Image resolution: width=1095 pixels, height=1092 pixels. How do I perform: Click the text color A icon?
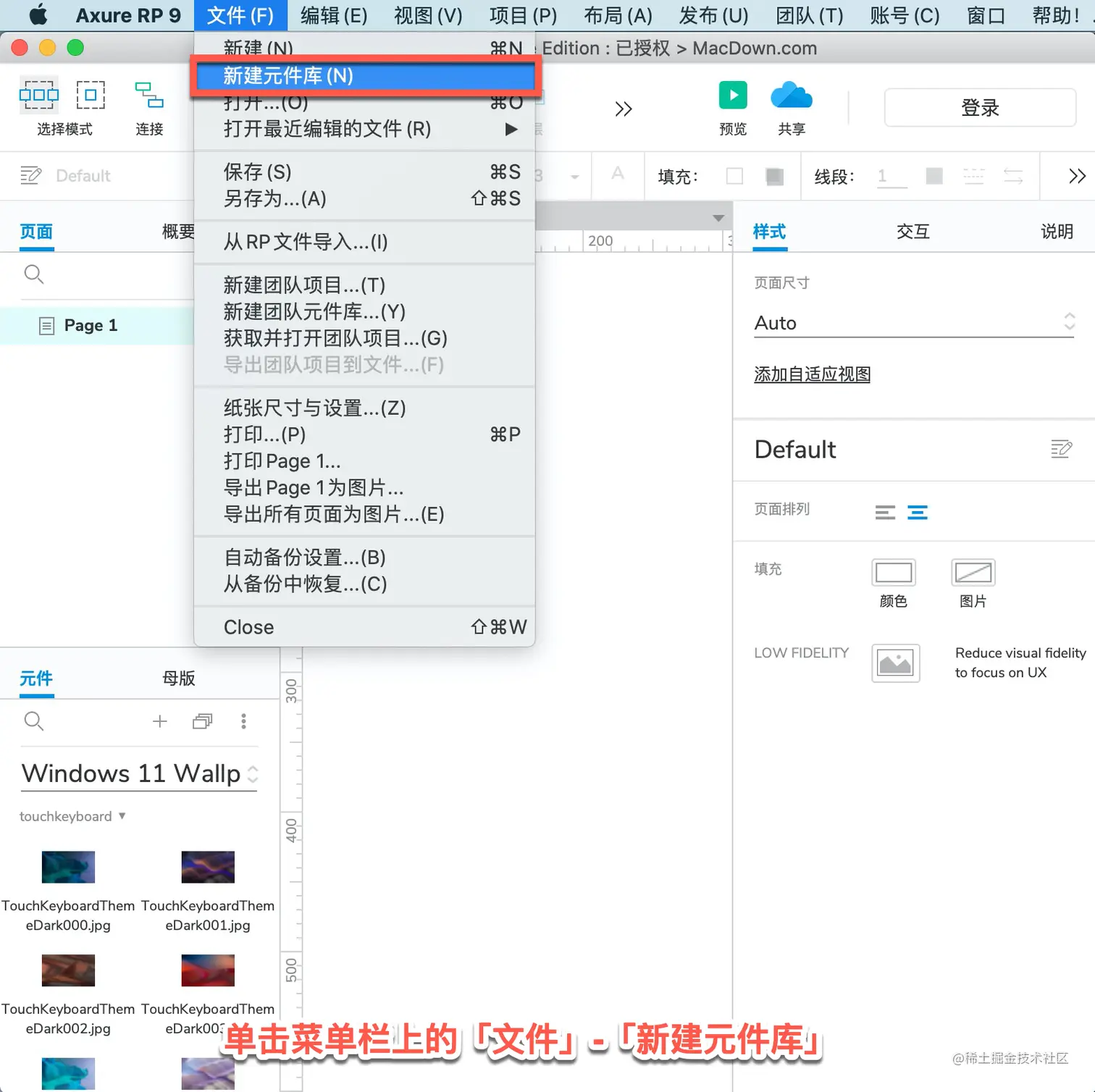click(x=618, y=174)
